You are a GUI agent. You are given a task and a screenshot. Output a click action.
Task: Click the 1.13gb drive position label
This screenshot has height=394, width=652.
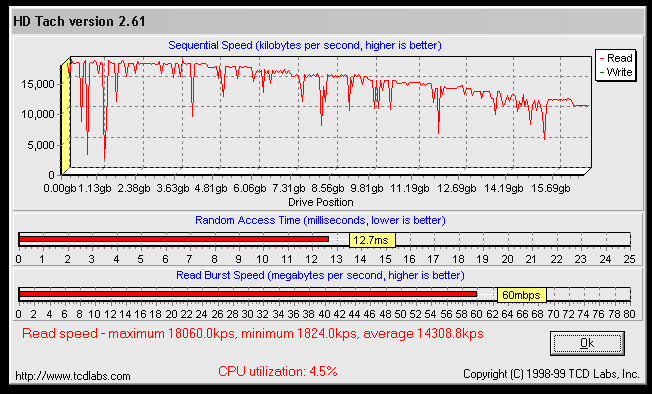pyautogui.click(x=95, y=189)
